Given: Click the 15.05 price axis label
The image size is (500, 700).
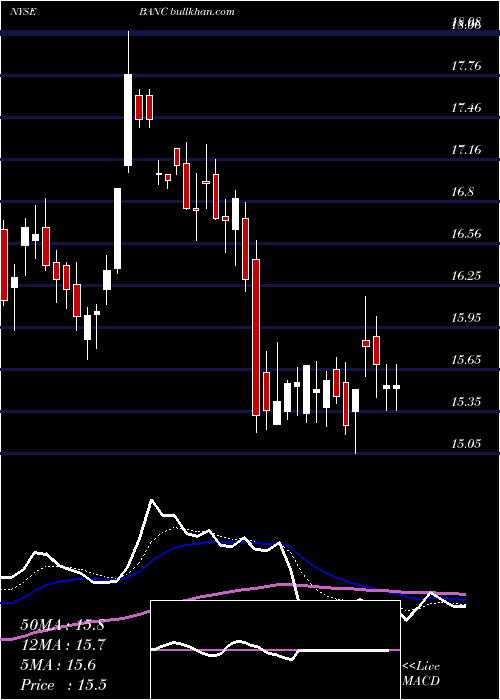Looking at the screenshot, I should click(x=466, y=443).
